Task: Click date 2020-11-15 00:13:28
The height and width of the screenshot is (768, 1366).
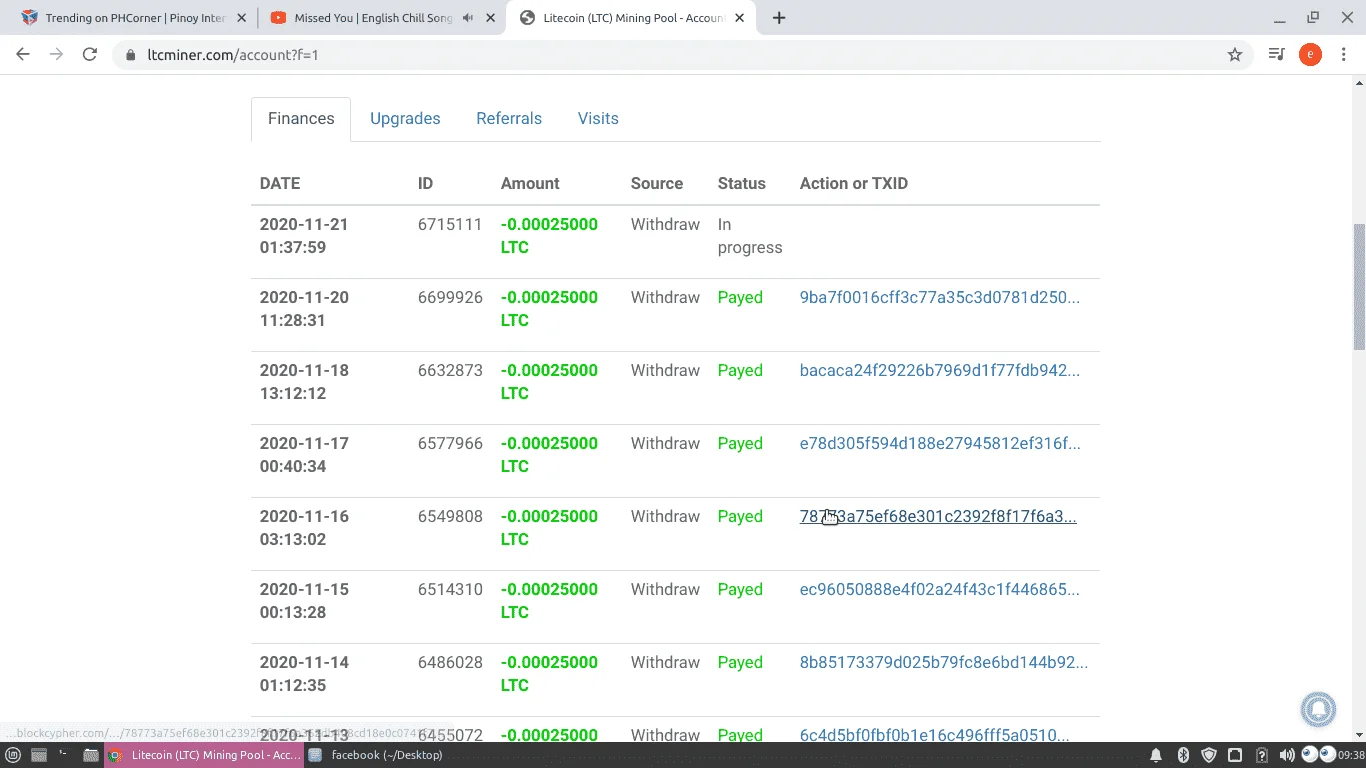Action: 304,601
